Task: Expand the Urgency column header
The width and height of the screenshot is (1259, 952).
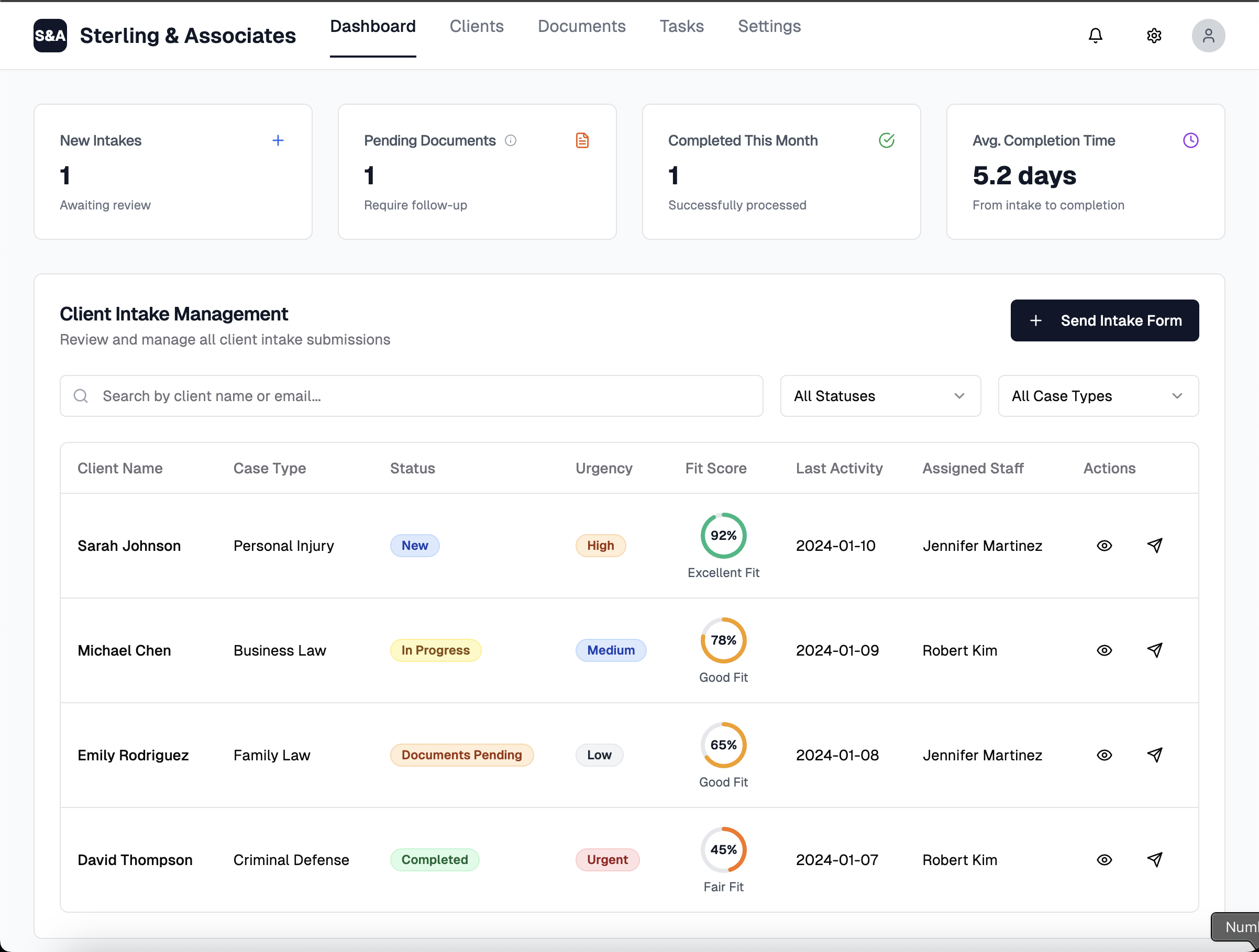Action: point(604,468)
